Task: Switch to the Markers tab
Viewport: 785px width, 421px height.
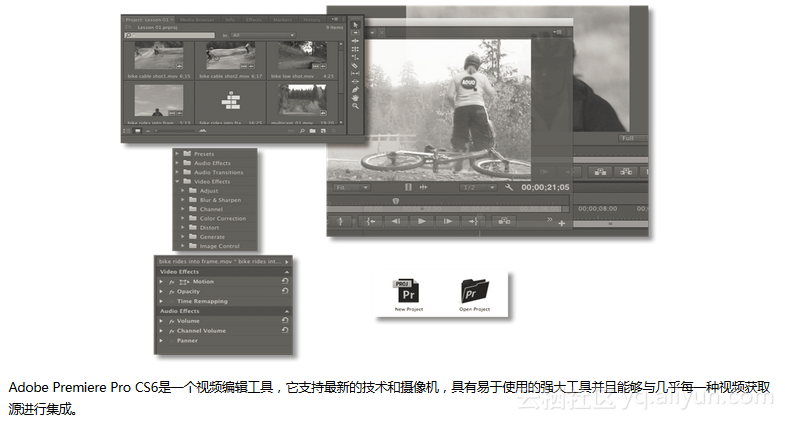Action: pyautogui.click(x=282, y=20)
